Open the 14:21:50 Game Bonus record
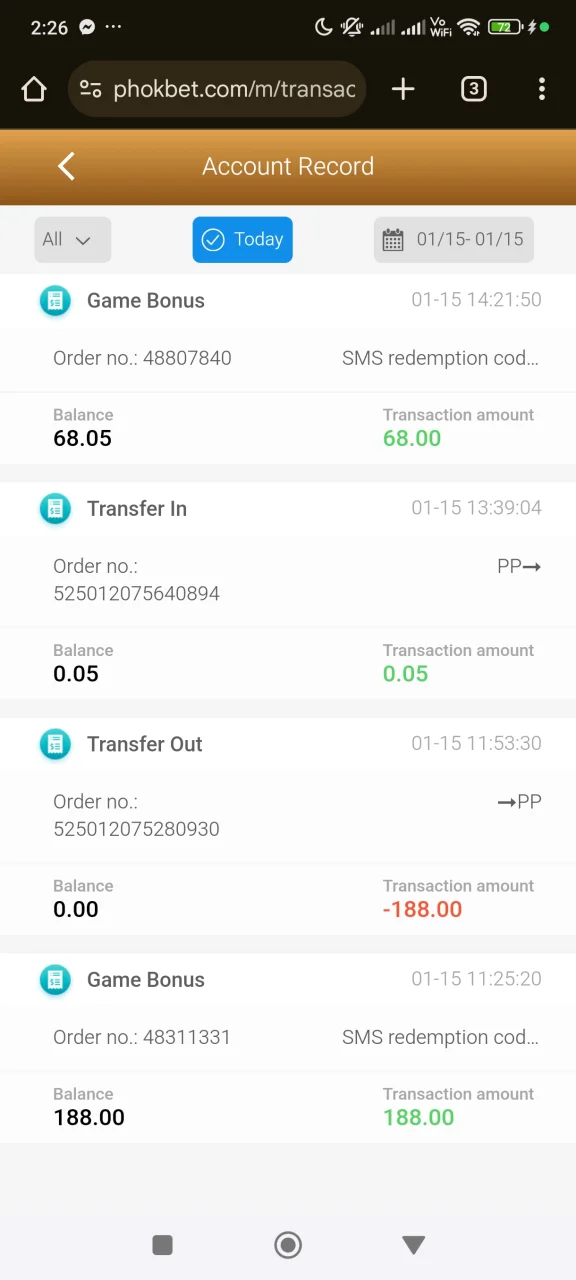Screen dimensions: 576x1280 (288, 369)
